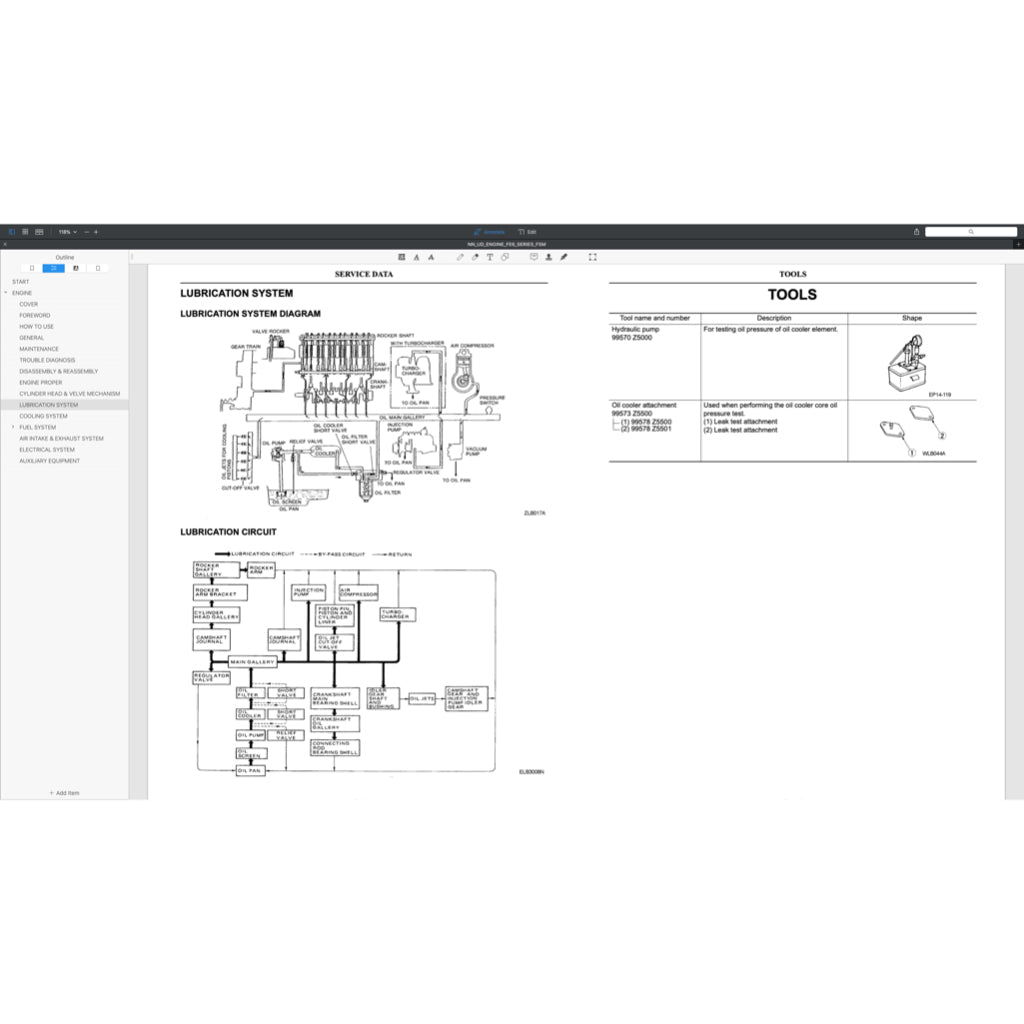Viewport: 1024px width, 1024px height.
Task: Select the stamp tool
Action: coord(549,257)
